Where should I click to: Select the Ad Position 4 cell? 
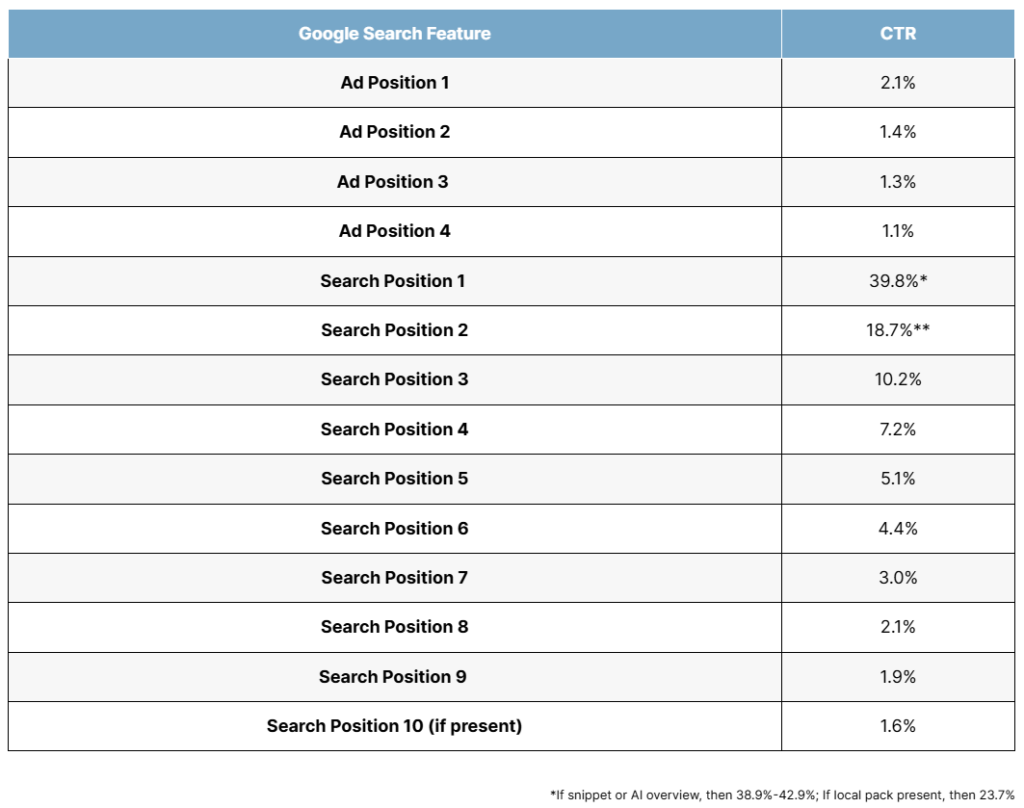click(394, 231)
